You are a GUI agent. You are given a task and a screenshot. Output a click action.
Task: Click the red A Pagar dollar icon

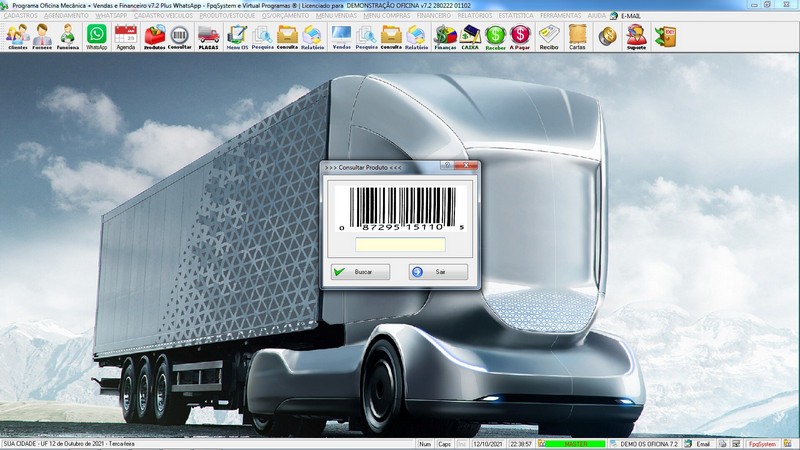point(520,37)
